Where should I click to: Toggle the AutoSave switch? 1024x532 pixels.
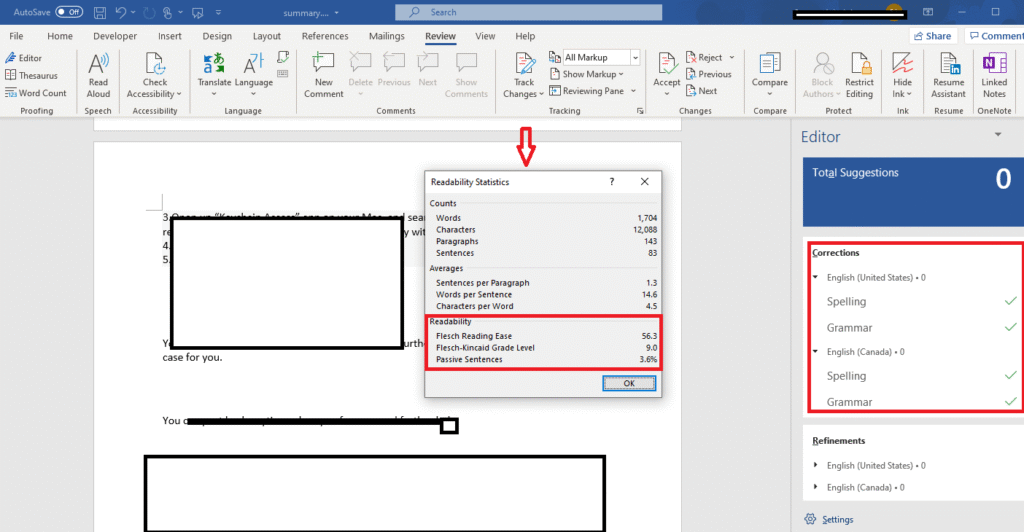(69, 12)
